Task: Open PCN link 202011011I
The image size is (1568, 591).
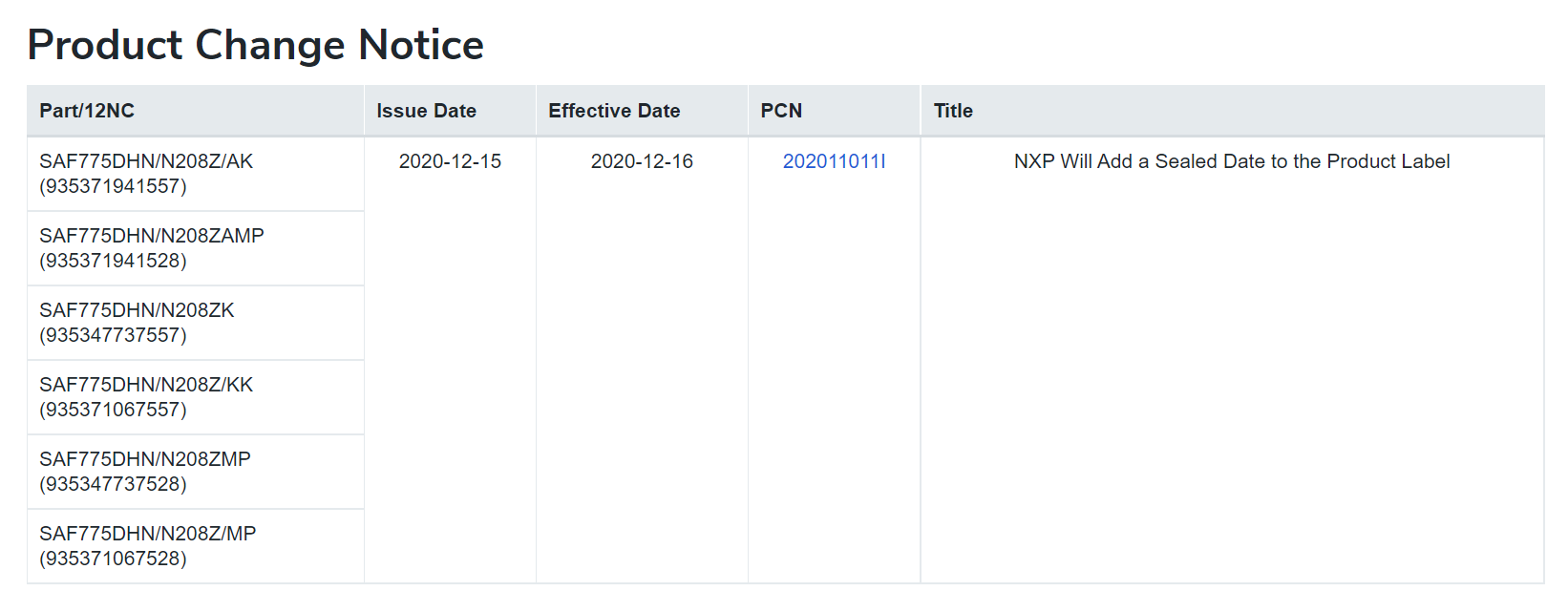Action: click(834, 161)
